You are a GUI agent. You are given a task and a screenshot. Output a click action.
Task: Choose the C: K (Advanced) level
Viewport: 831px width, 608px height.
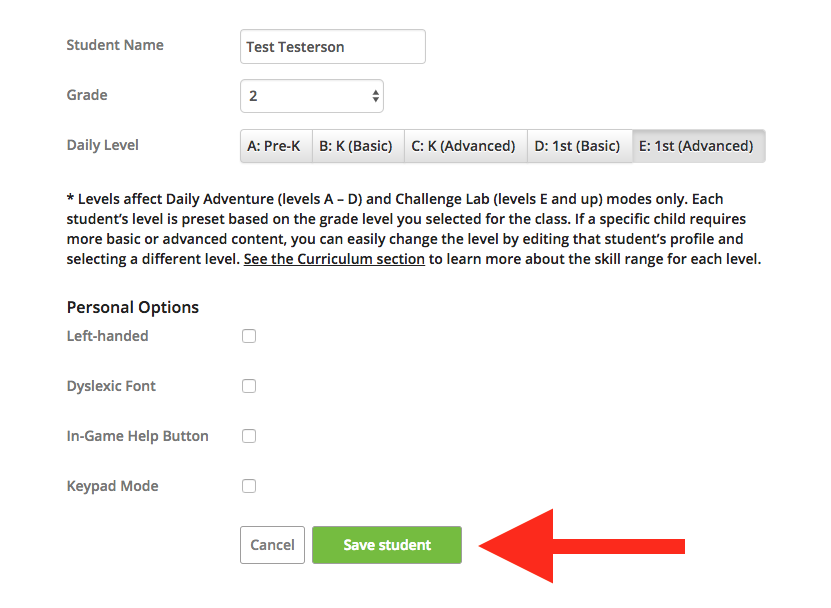coord(465,146)
